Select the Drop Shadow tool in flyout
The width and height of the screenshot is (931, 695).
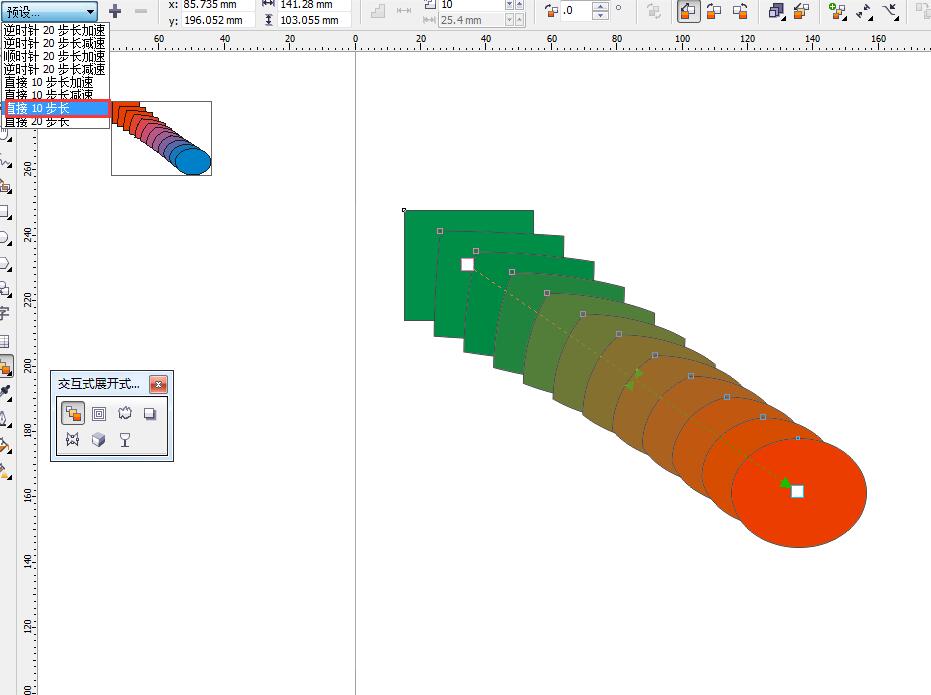150,414
